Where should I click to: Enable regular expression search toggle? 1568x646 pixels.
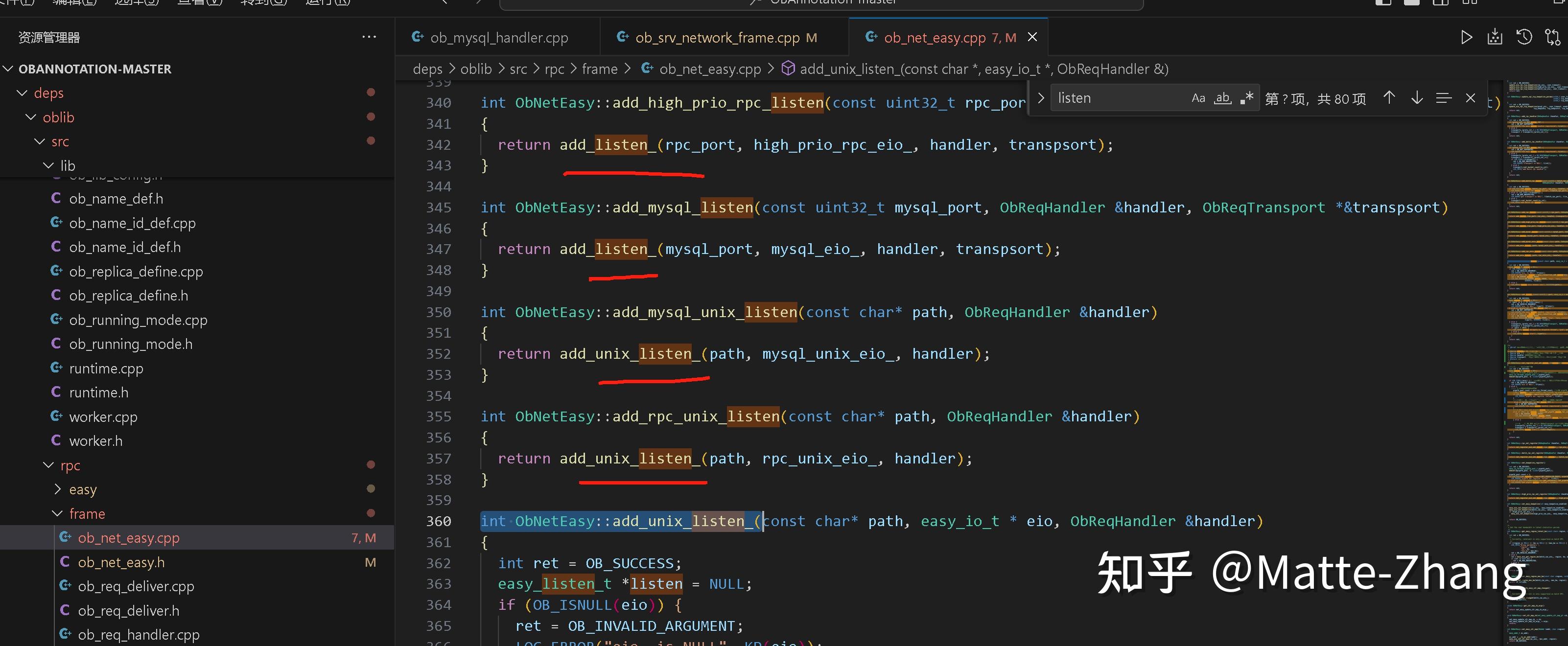click(x=1246, y=98)
